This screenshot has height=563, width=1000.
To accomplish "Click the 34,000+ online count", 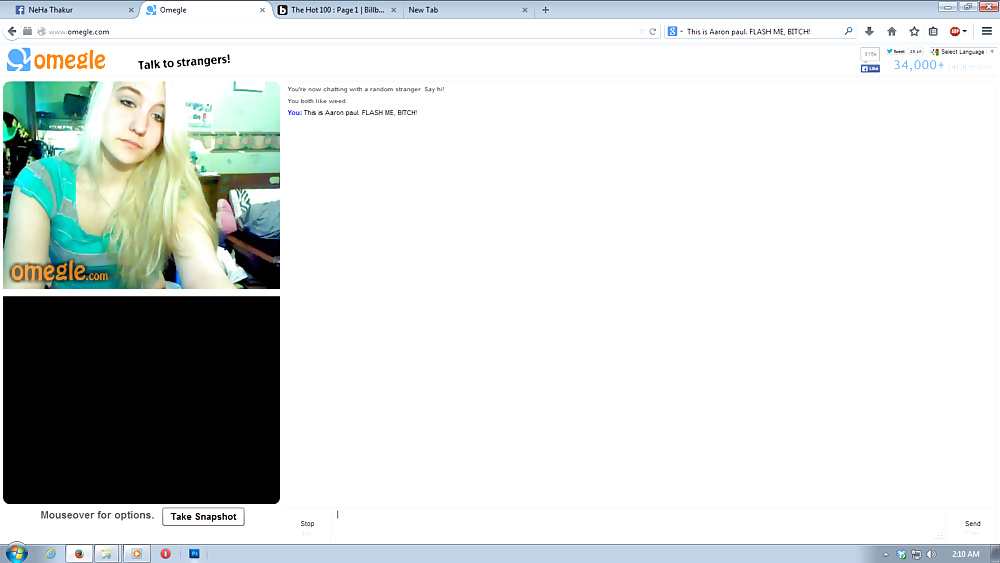I will tap(918, 64).
